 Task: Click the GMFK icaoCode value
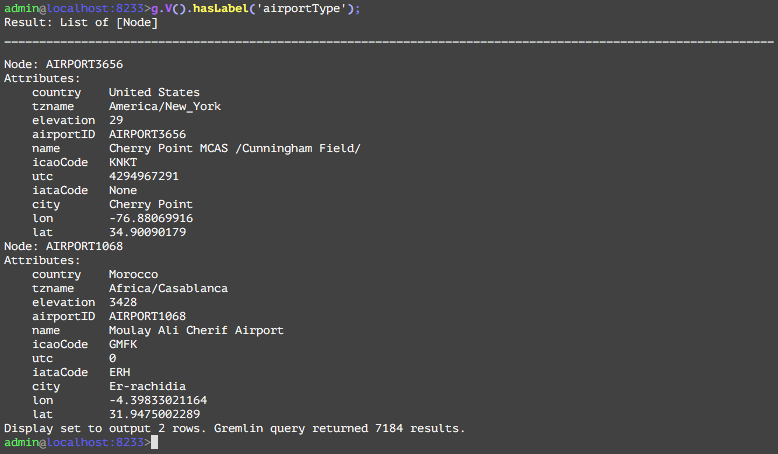123,344
